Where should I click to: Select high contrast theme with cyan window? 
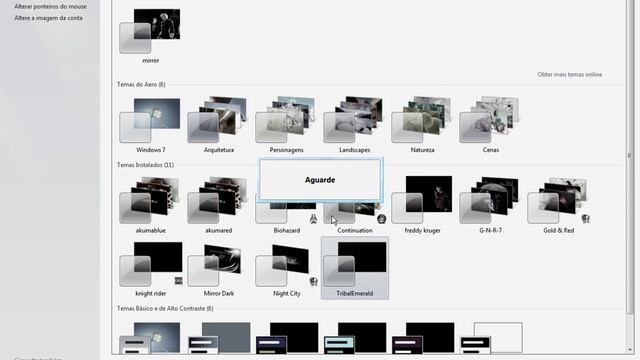(354, 338)
